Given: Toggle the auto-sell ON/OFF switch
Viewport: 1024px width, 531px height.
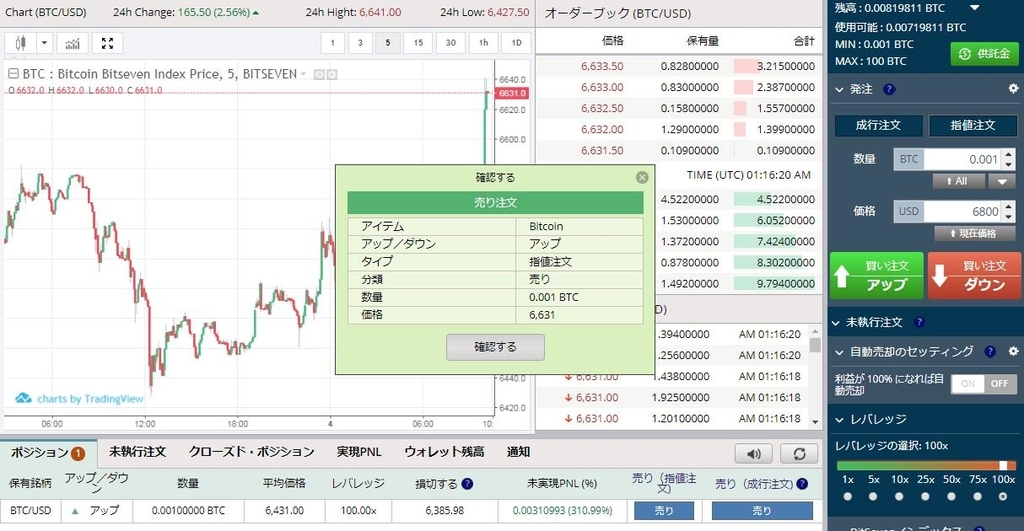Looking at the screenshot, I should [x=984, y=383].
